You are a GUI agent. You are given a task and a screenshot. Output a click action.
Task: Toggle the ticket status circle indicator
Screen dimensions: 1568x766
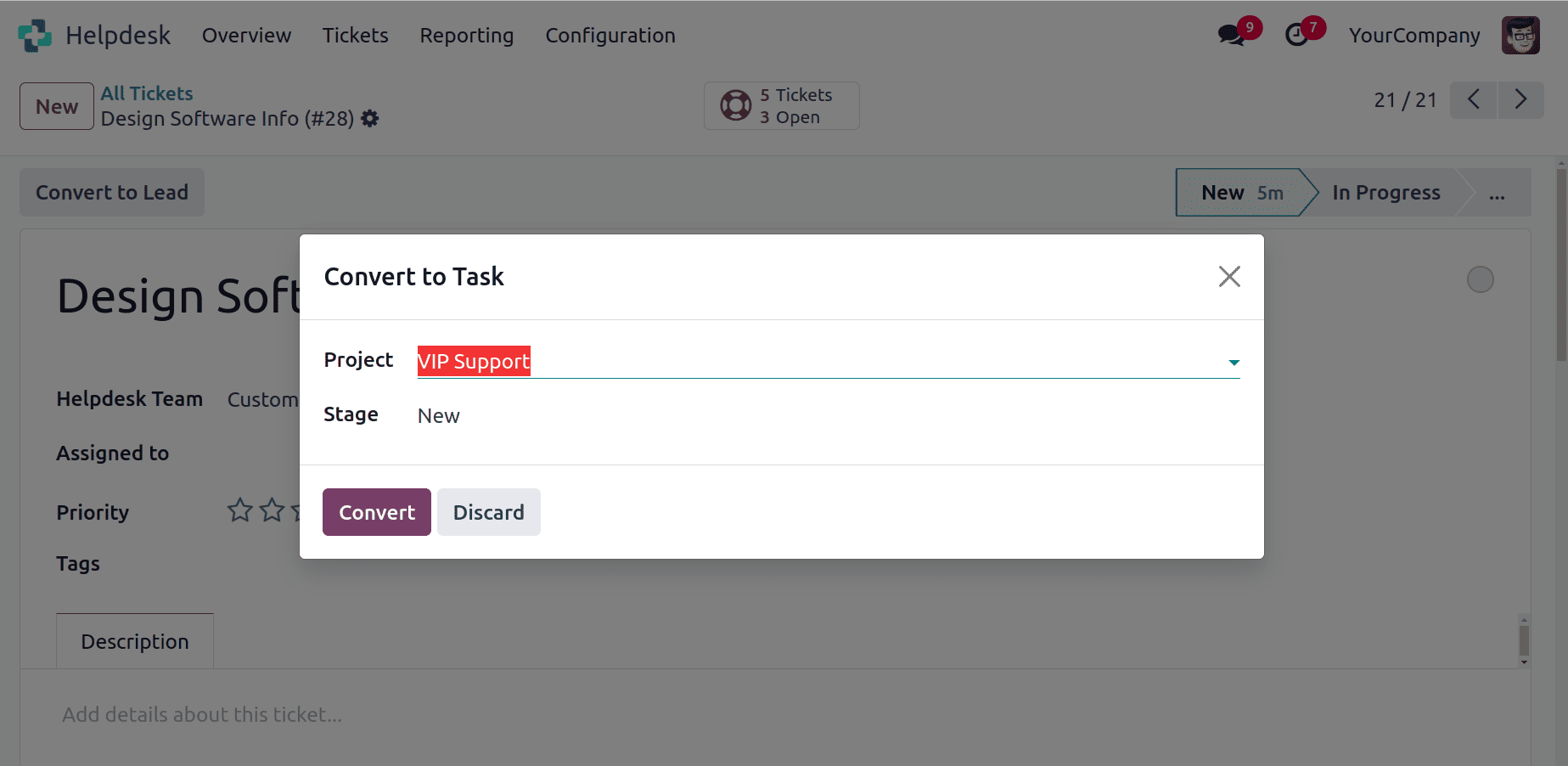[x=1480, y=279]
